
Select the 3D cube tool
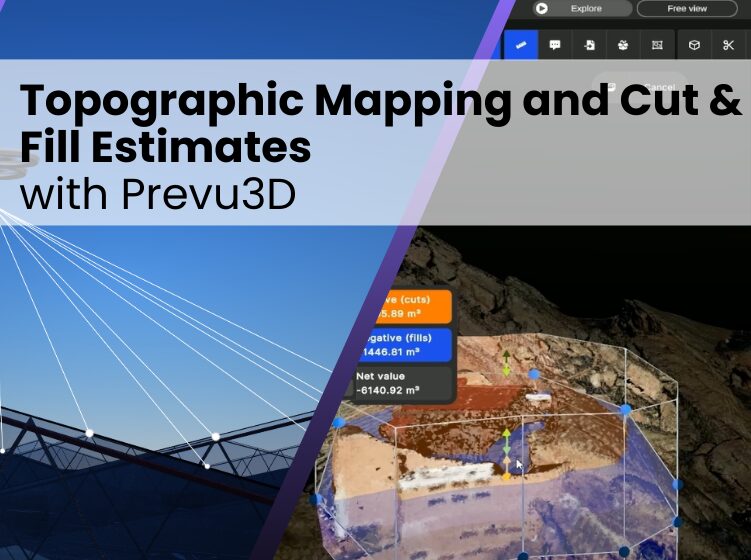(694, 45)
